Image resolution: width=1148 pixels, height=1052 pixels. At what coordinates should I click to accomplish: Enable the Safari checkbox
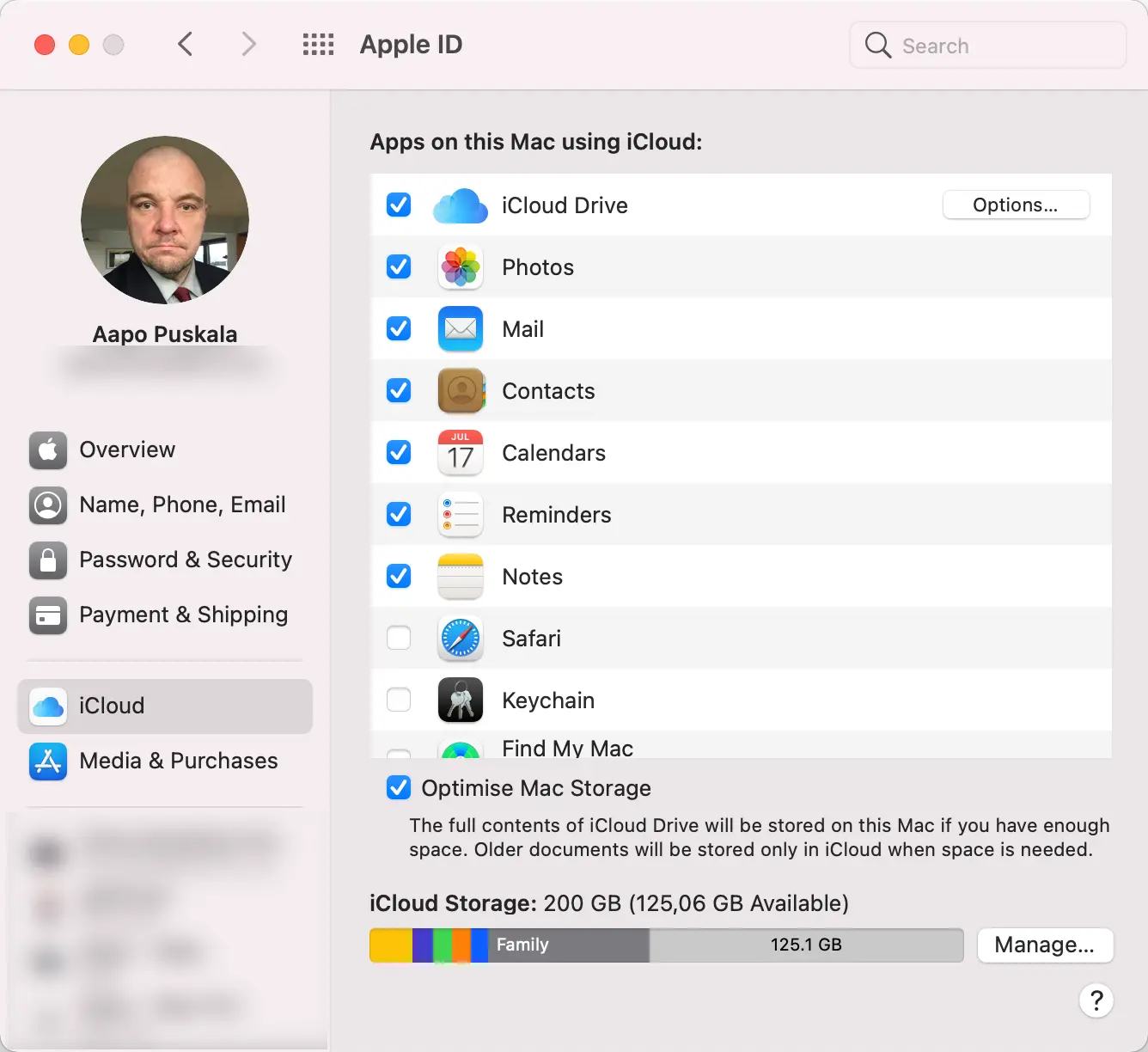399,639
